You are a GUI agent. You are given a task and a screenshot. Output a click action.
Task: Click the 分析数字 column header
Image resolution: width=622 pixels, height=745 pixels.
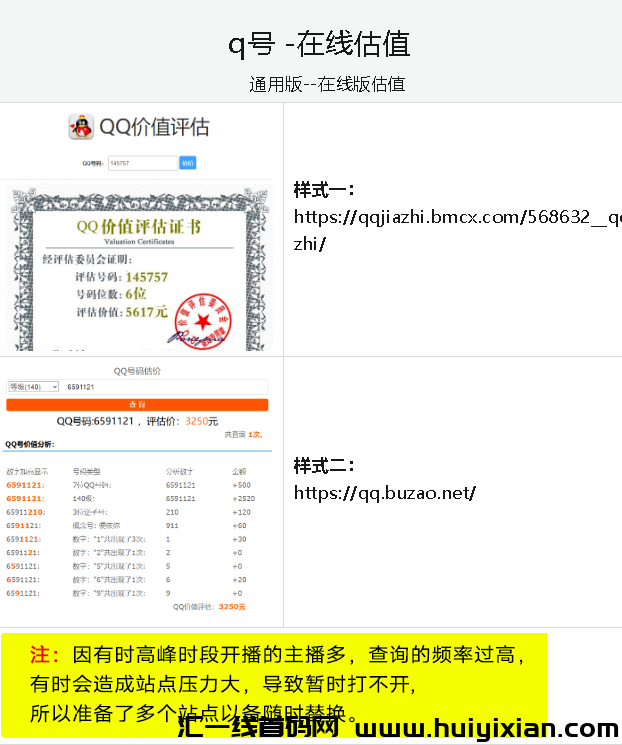180,471
